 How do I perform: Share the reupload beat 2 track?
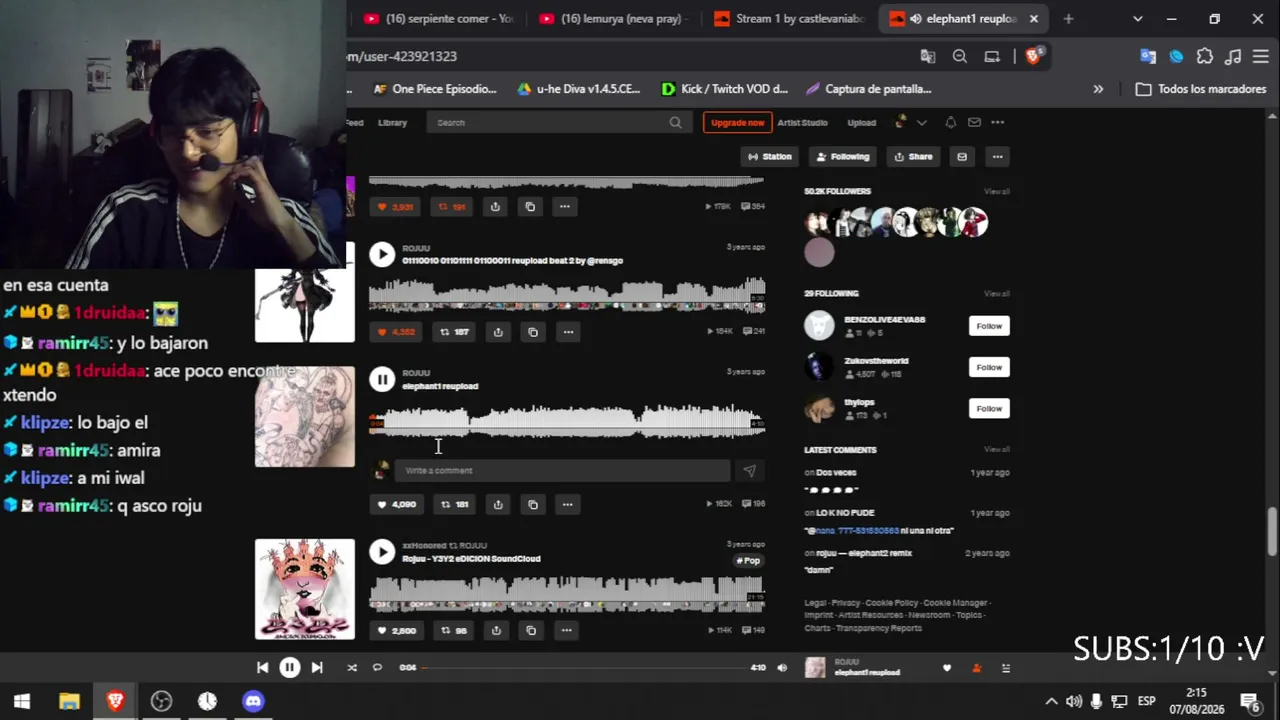click(498, 332)
